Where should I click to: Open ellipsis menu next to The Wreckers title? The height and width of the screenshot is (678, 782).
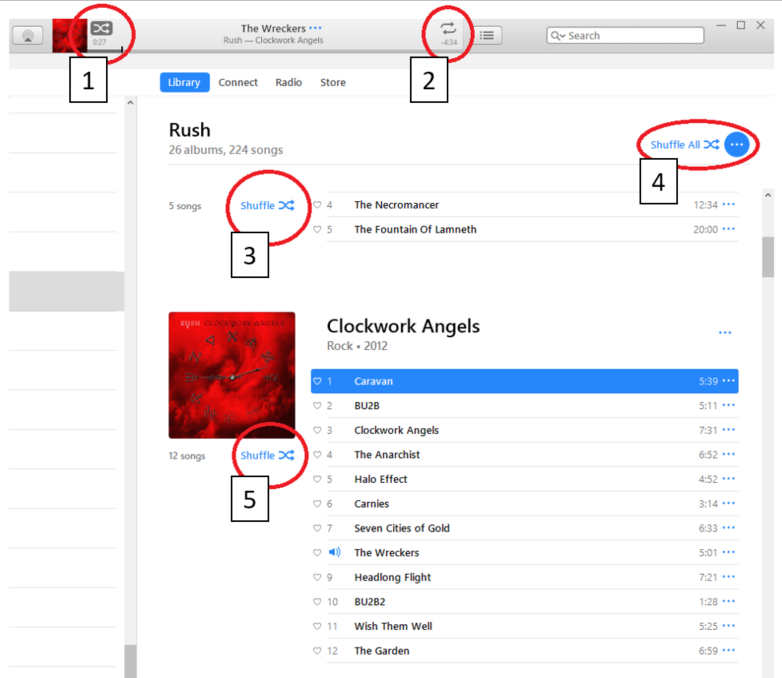click(x=315, y=28)
